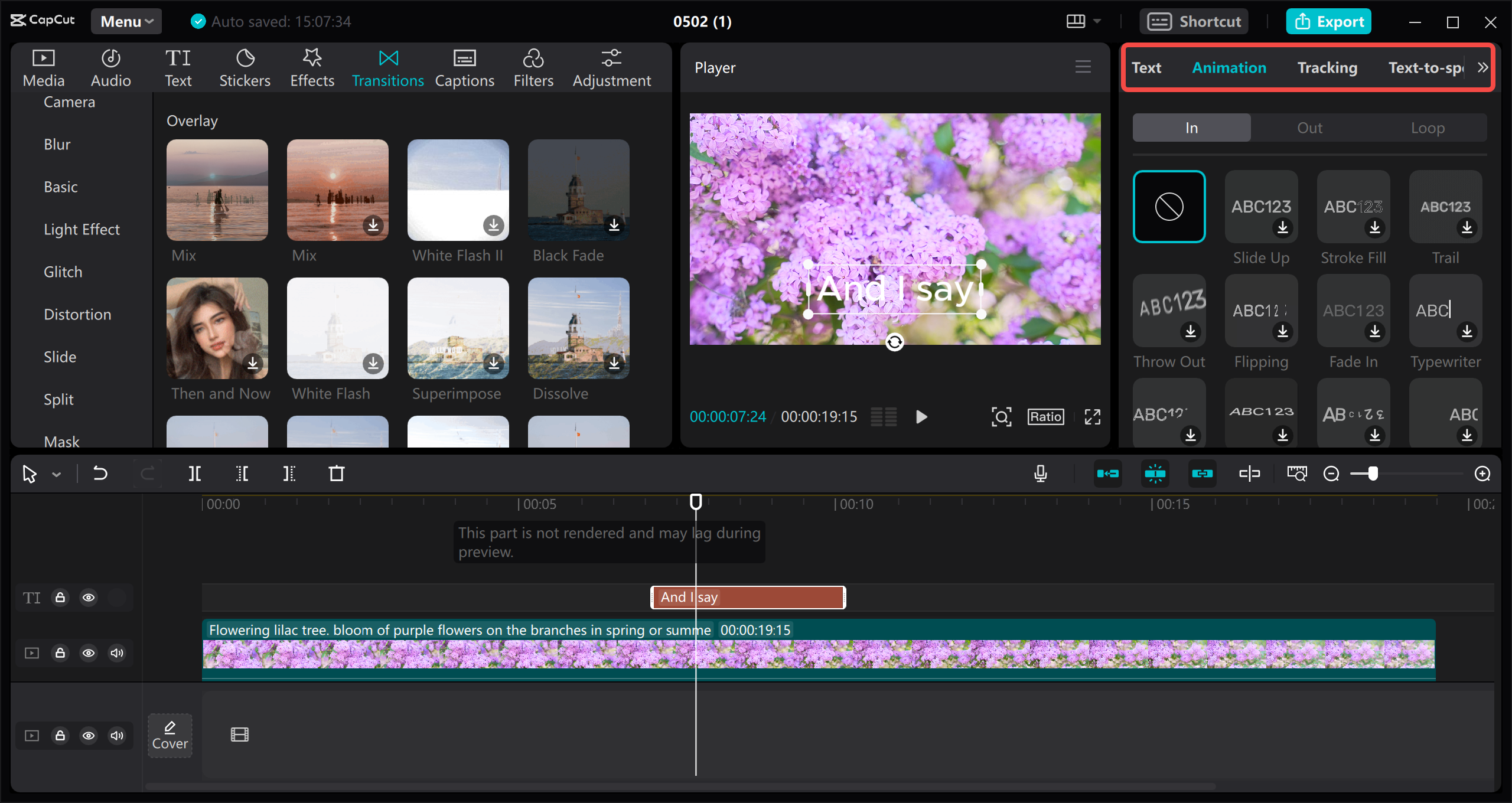Open the Shortcut list
This screenshot has width=1512, height=803.
tap(1194, 21)
